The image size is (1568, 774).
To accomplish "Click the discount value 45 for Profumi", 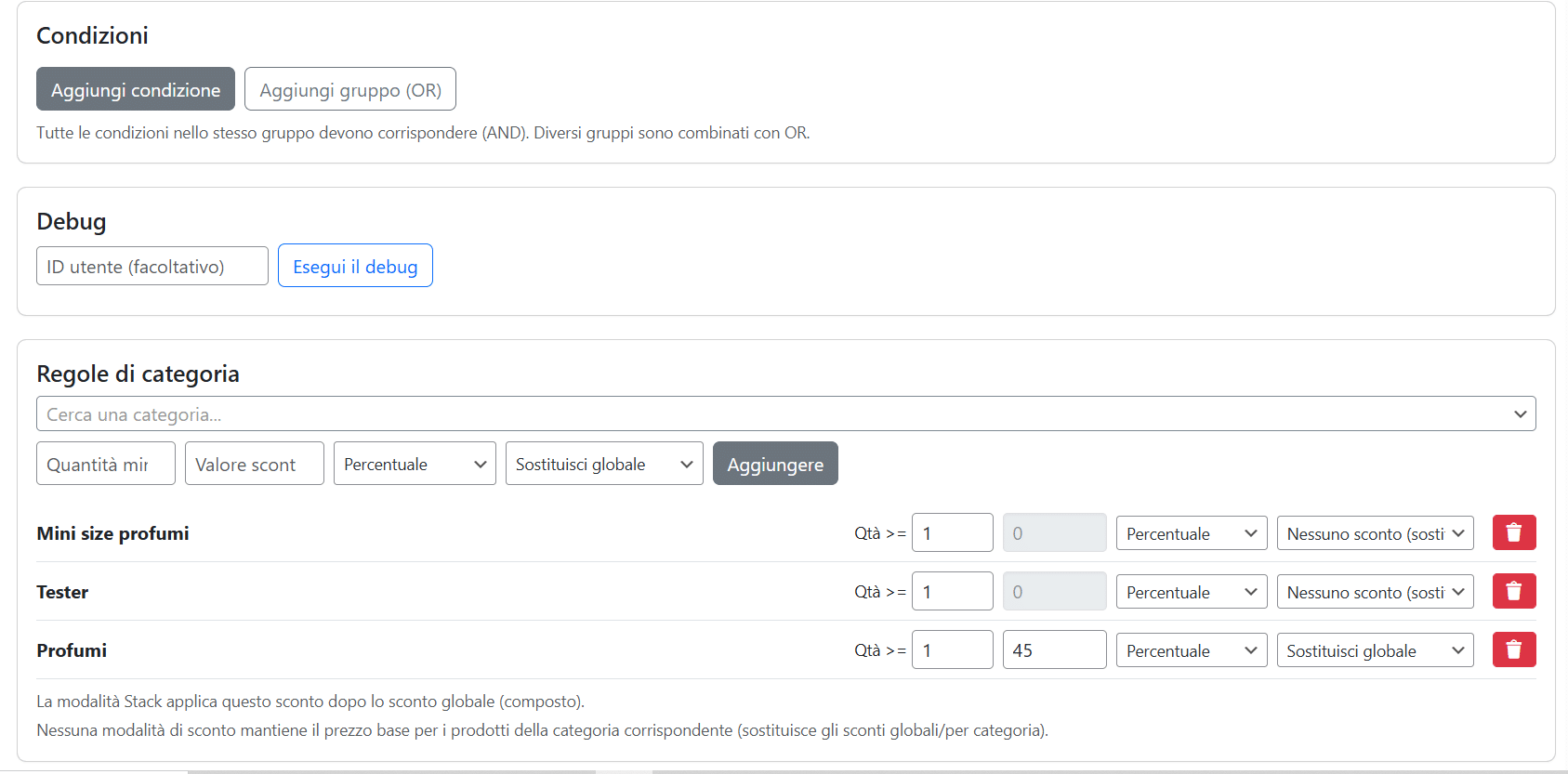I will tap(1054, 650).
